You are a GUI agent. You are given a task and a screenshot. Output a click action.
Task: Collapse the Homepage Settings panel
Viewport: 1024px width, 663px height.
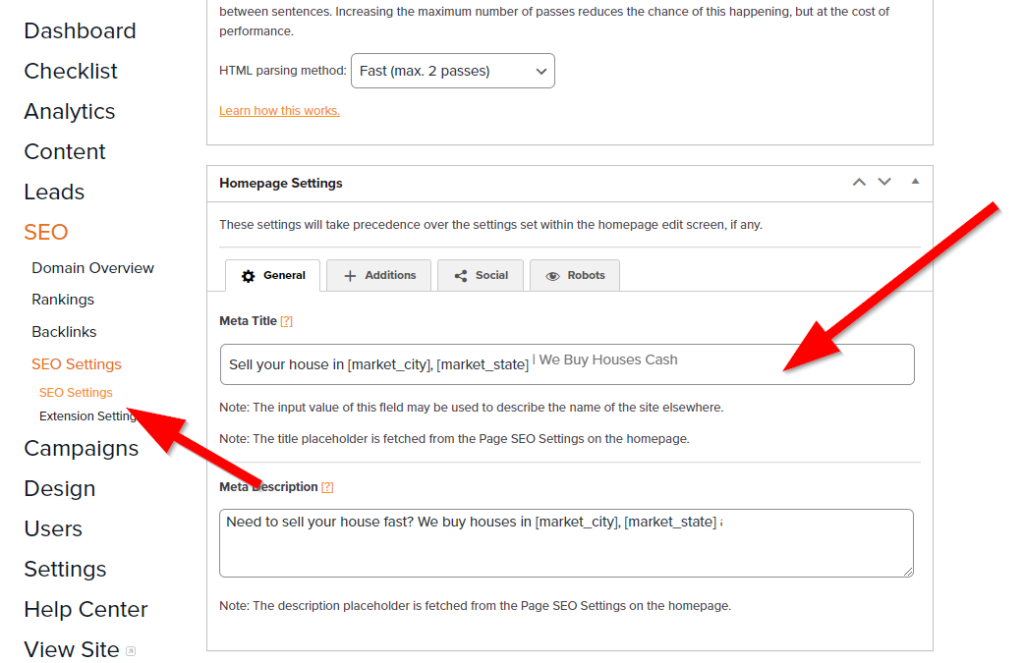(915, 182)
